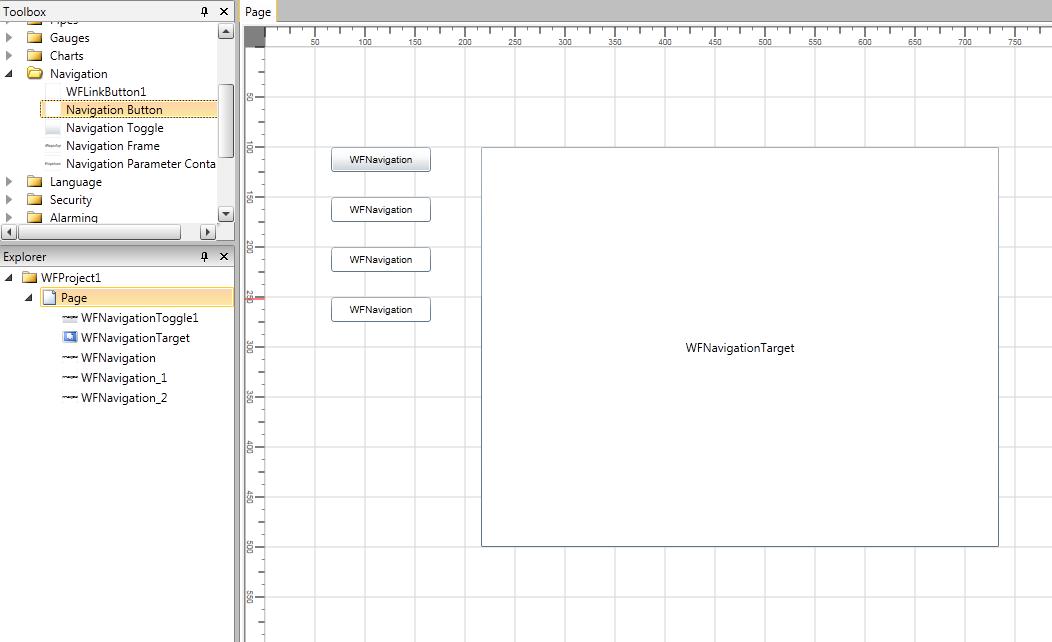The image size is (1052, 642).
Task: Click the Charts folder icon in Toolbox
Action: coord(35,56)
